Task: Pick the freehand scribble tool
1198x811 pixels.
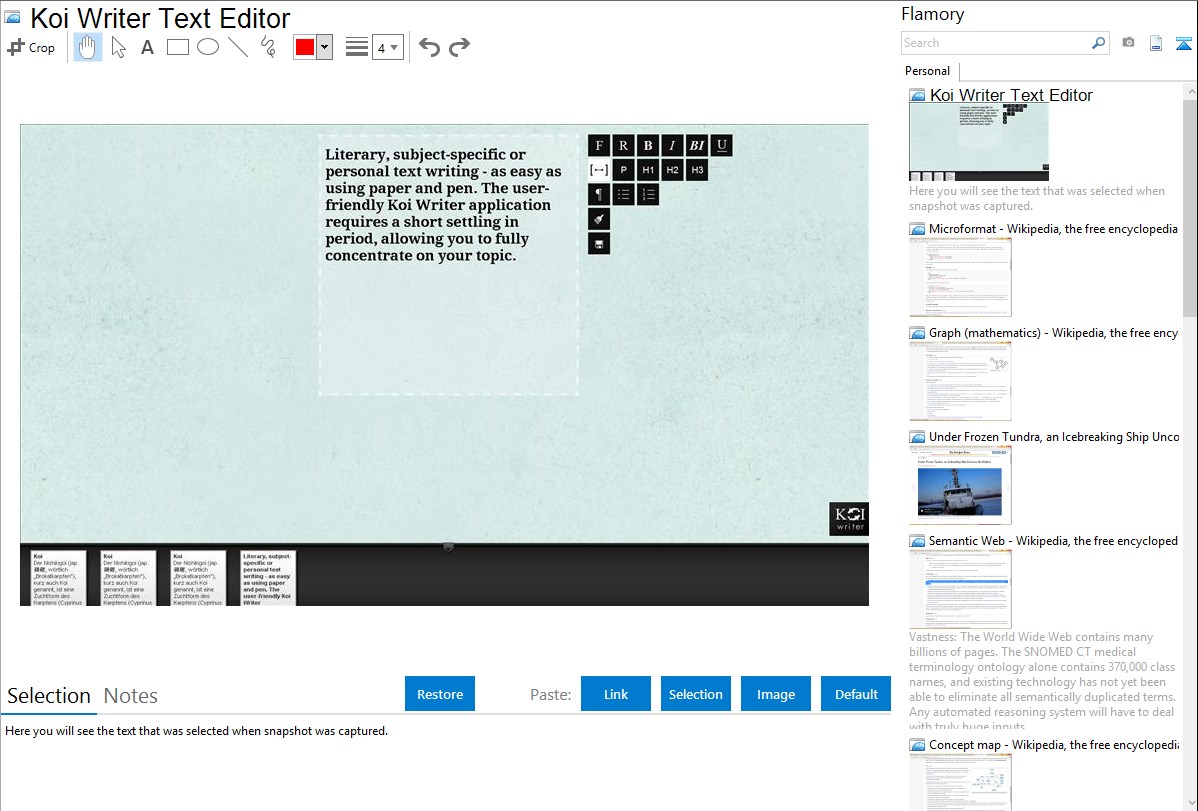Action: (x=268, y=47)
